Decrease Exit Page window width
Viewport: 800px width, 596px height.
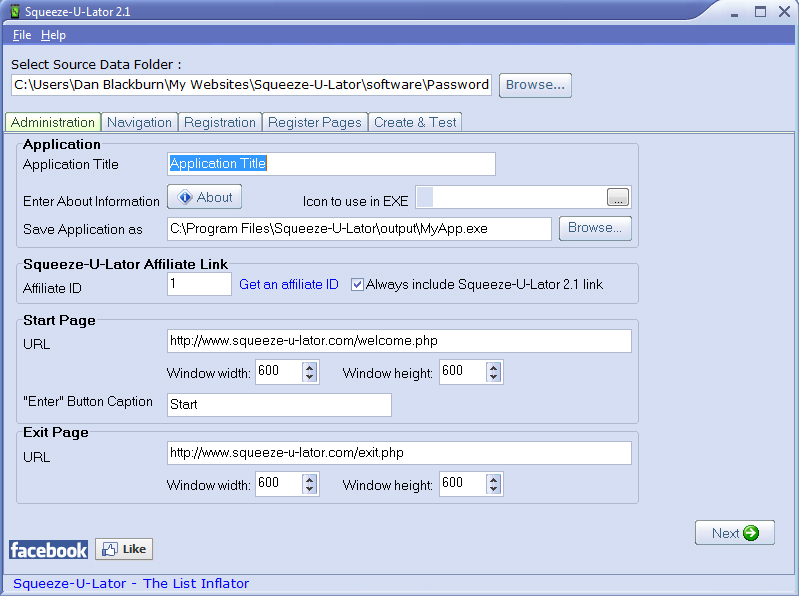pyautogui.click(x=310, y=489)
